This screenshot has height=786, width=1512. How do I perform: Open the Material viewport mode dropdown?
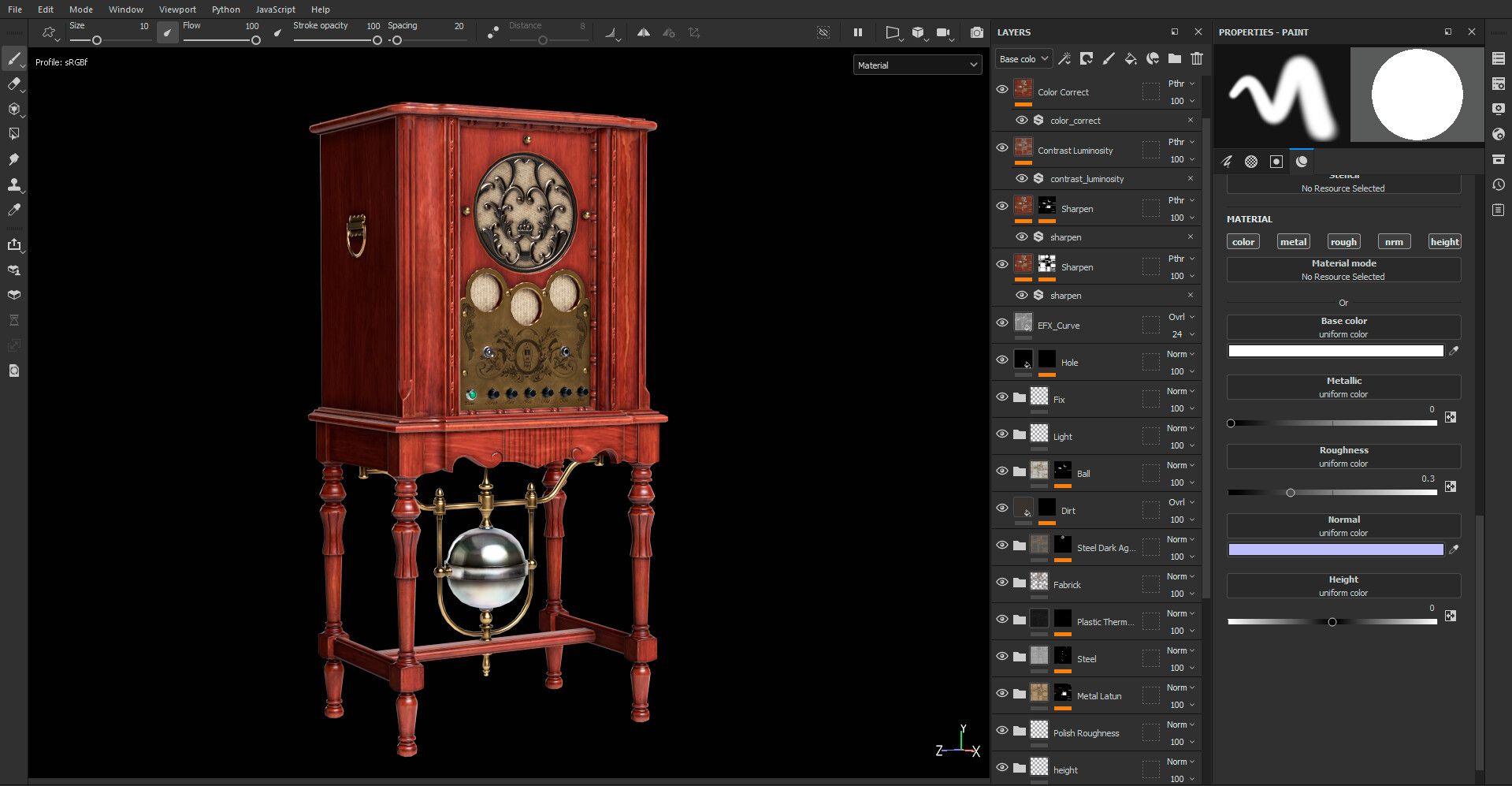[917, 65]
